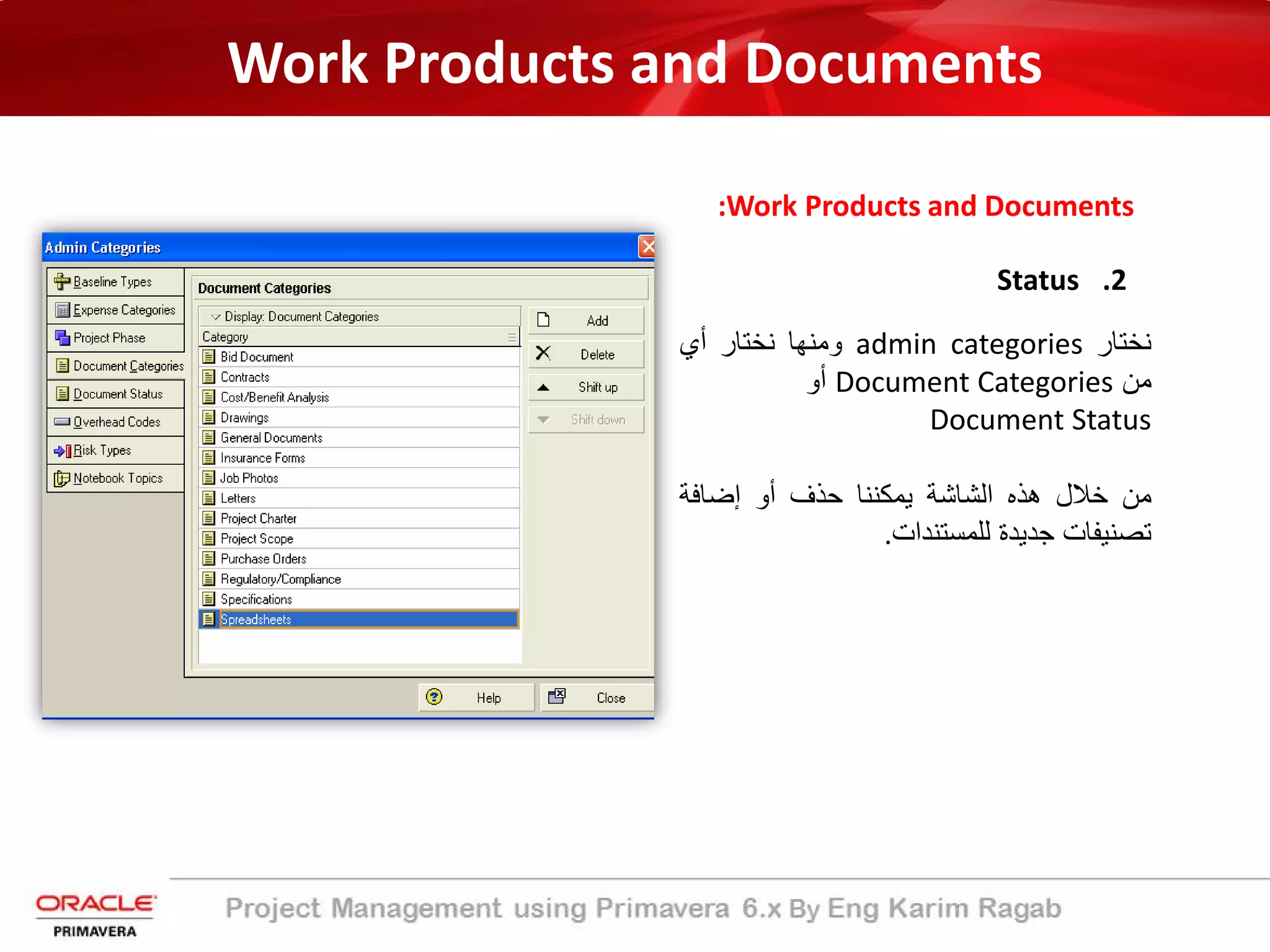Click the Delete button label
Image resolution: width=1270 pixels, height=952 pixels.
[x=597, y=355]
